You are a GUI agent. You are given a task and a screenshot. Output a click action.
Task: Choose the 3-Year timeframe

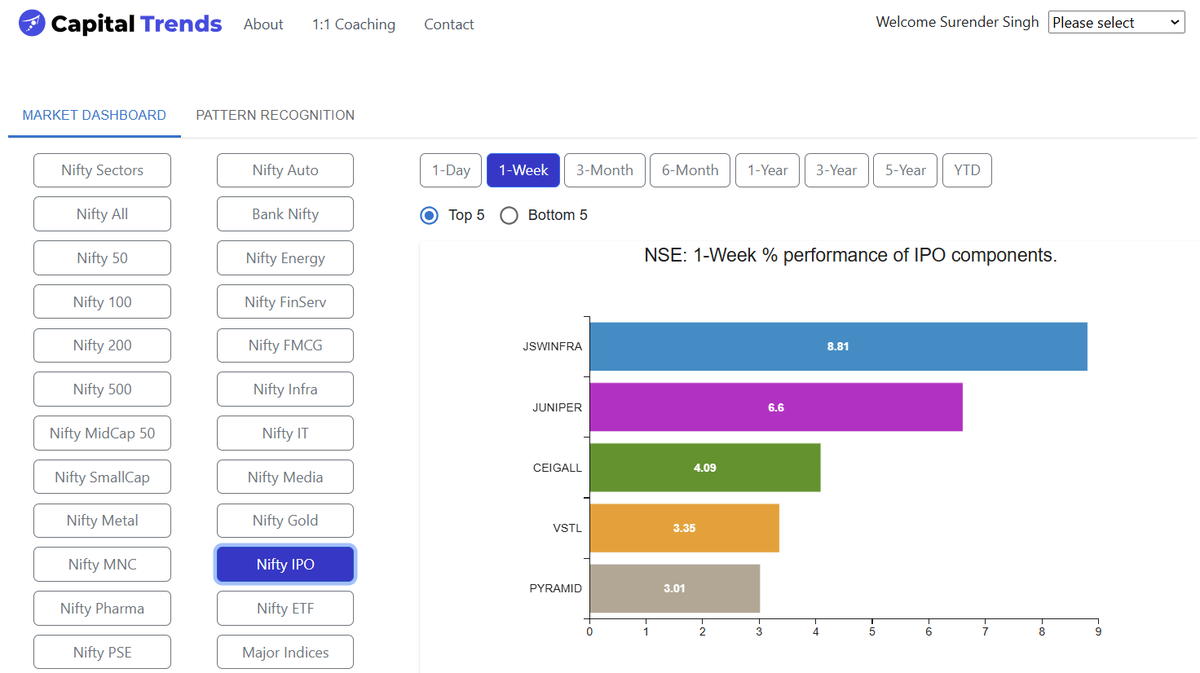click(836, 170)
